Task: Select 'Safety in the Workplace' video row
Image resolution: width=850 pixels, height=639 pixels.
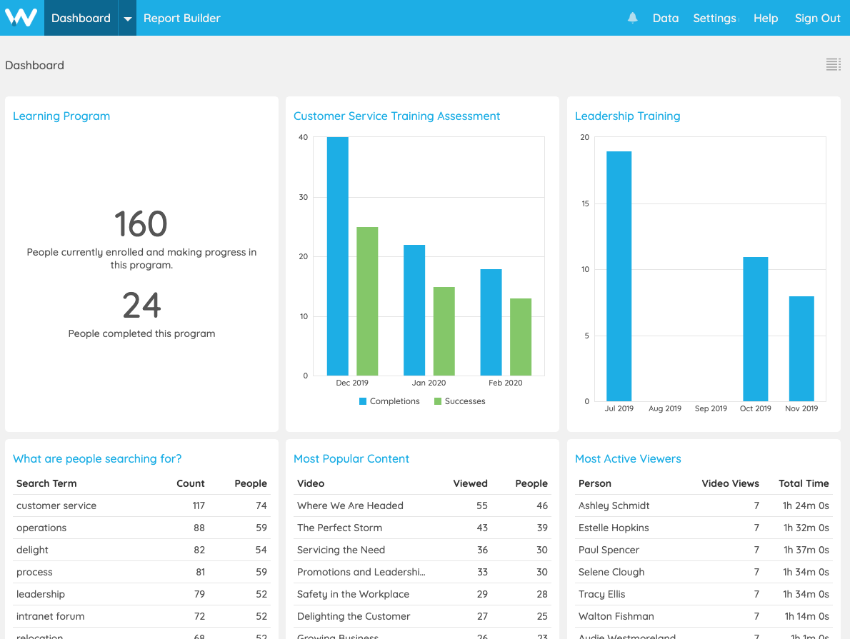Action: [422, 594]
